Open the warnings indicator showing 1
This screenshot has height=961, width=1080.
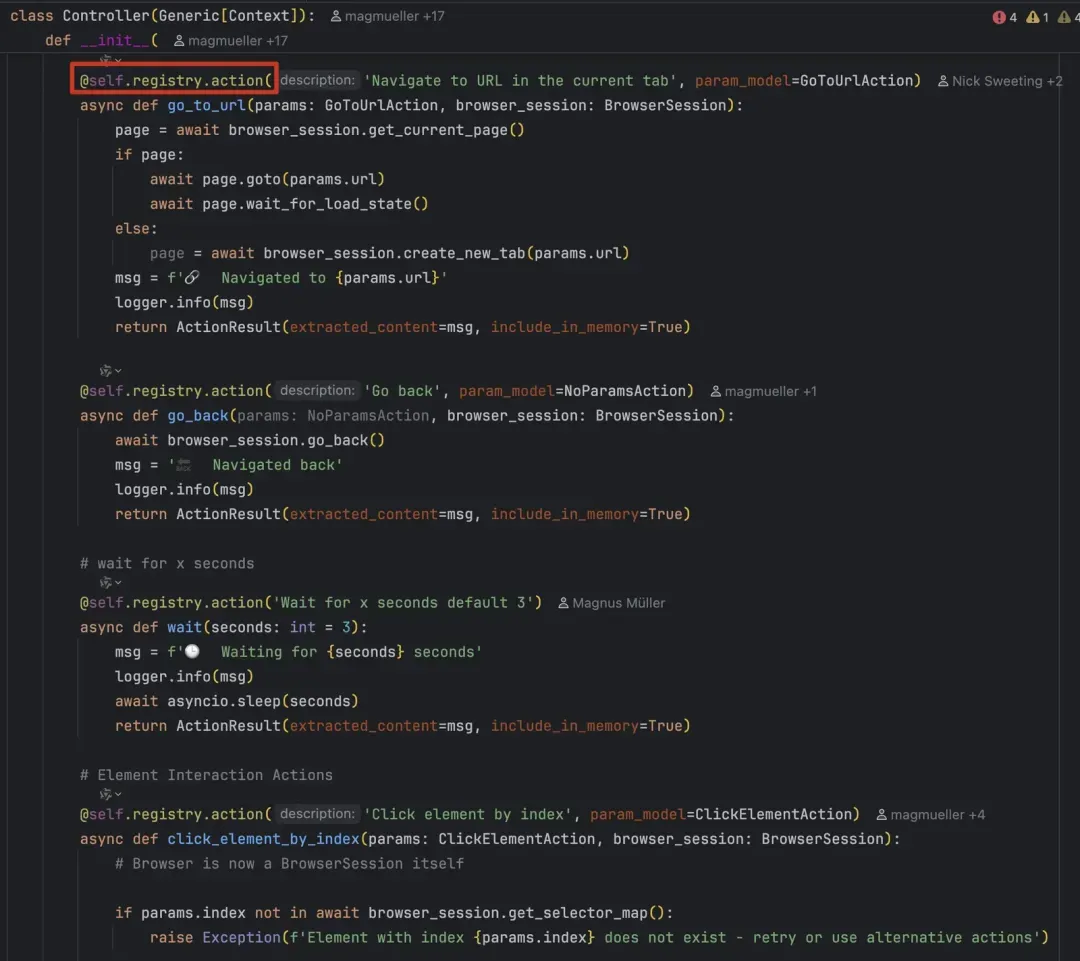pos(1037,17)
